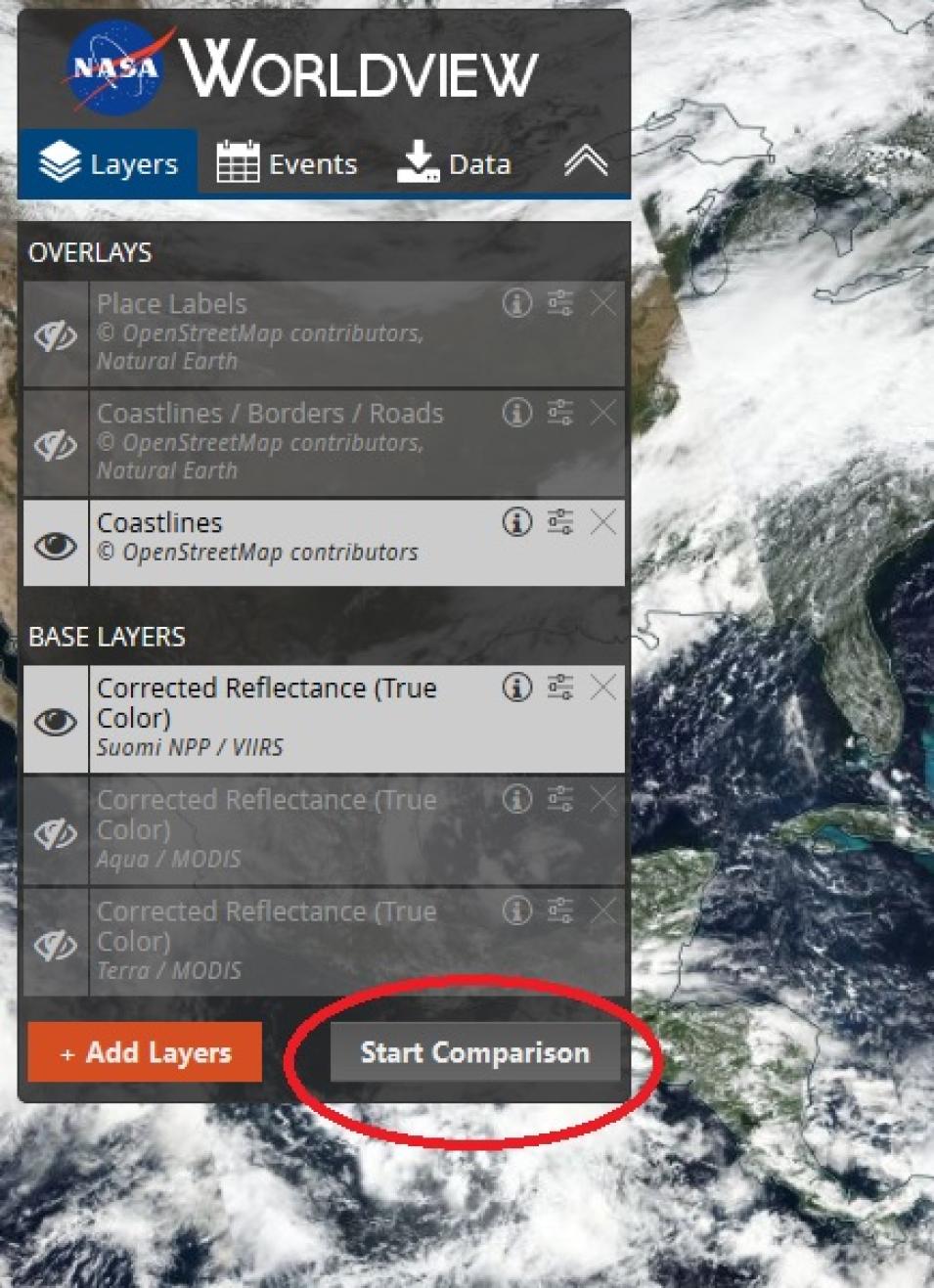This screenshot has width=934, height=1288.
Task: Remove the Place Labels layer
Action: point(603,303)
